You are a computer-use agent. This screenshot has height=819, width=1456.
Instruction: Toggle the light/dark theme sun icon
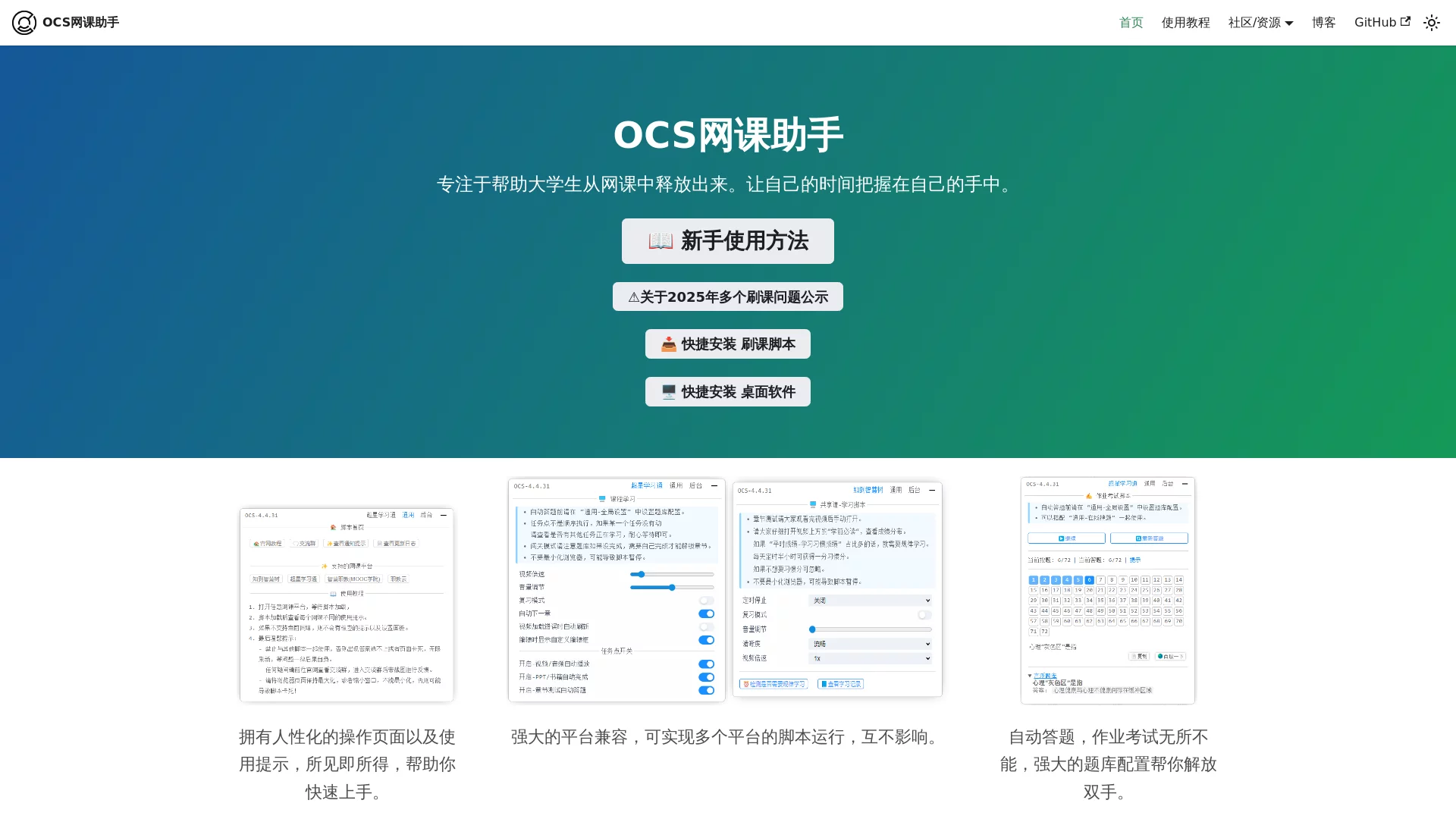tap(1432, 22)
